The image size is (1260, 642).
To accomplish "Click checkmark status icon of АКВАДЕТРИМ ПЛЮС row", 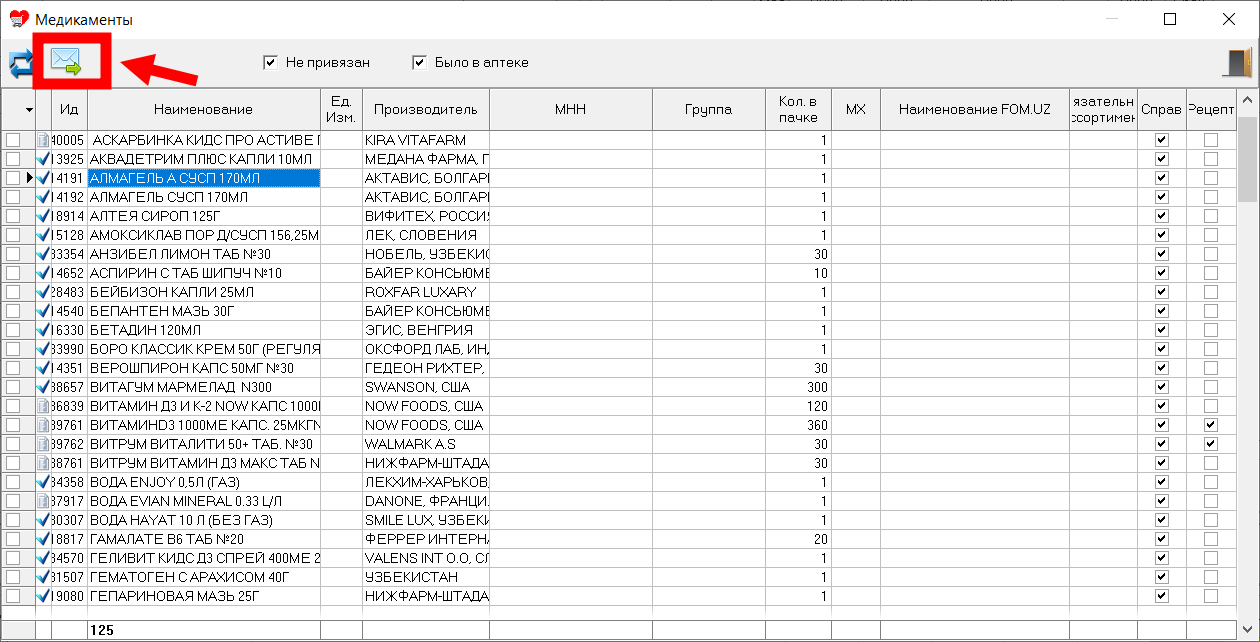I will (x=43, y=159).
